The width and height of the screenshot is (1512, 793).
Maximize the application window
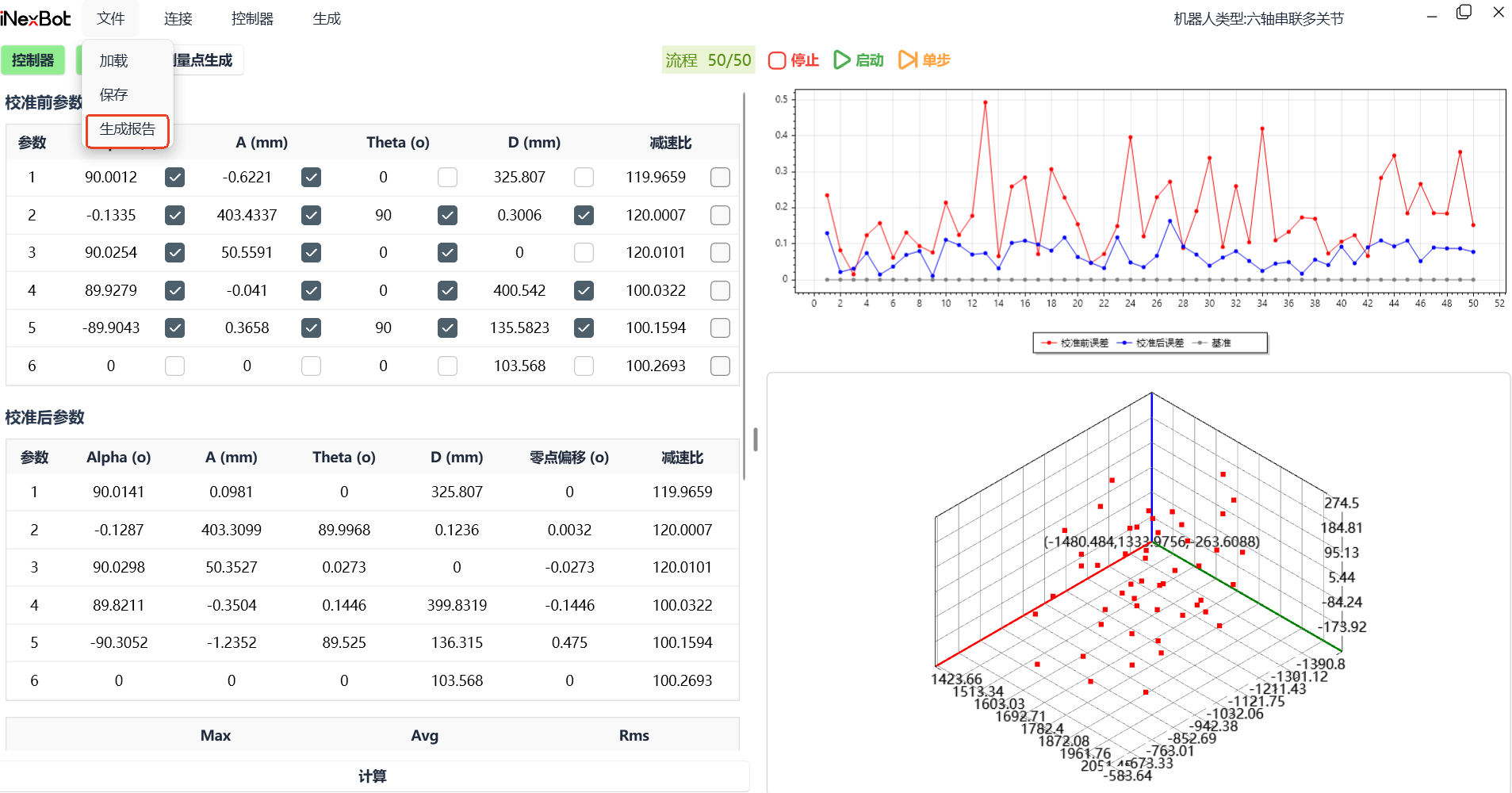(x=1464, y=13)
